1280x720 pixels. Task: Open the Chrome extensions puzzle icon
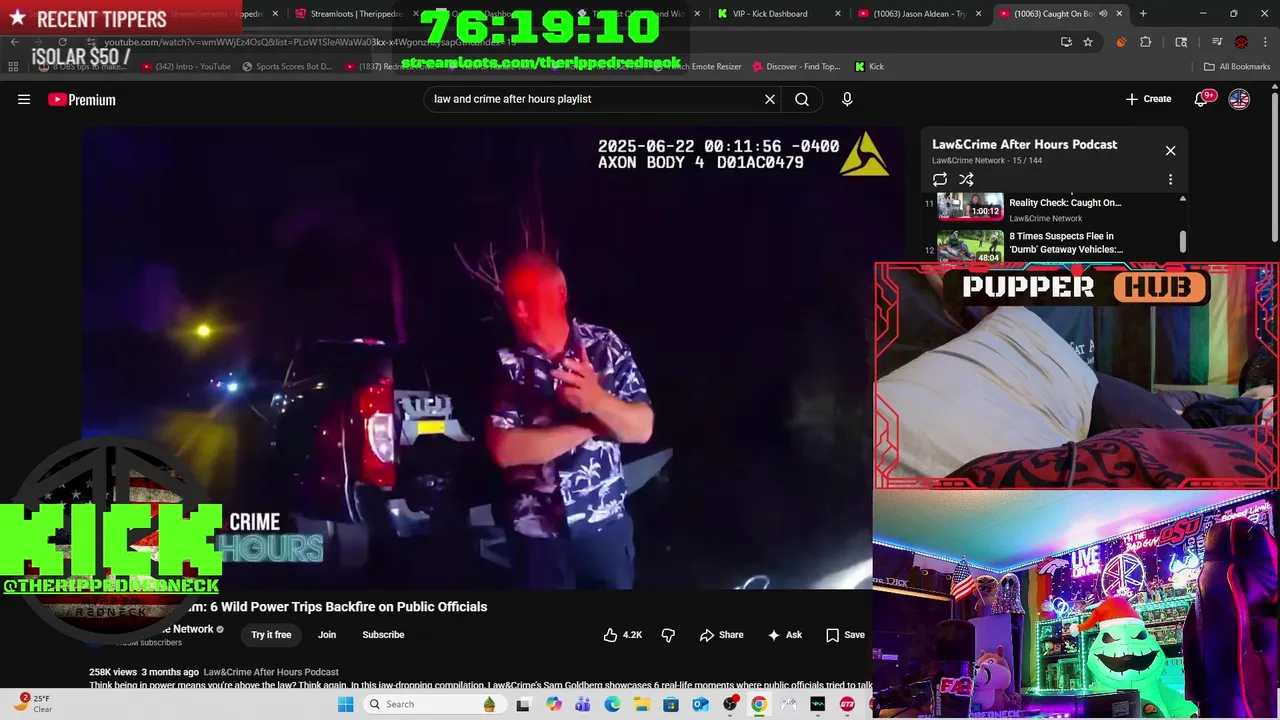click(x=1146, y=42)
